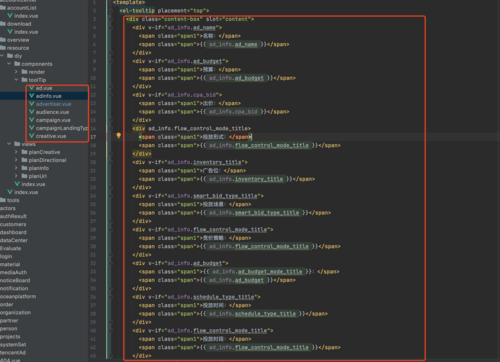The image size is (500, 362).
Task: Select the Evaluate folder
Action: (x=10, y=248)
